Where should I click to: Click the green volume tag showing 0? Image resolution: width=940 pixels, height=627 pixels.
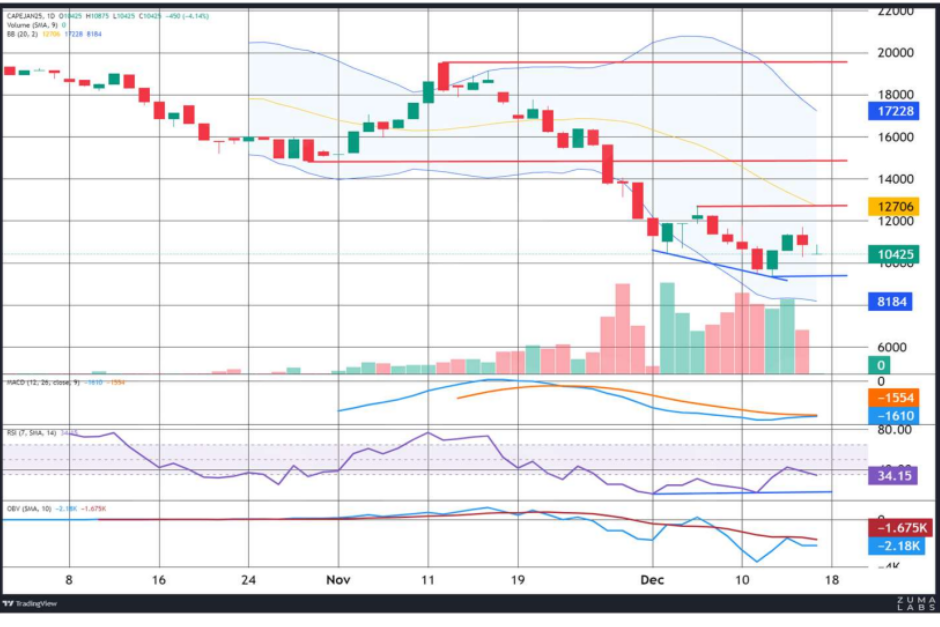[879, 365]
